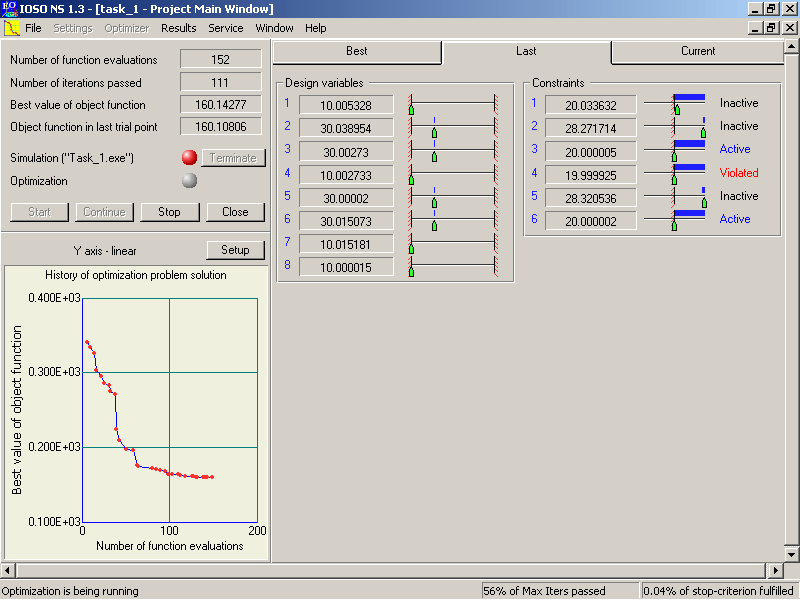Click design variable 5 slider marker
800x600 pixels.
pos(434,203)
